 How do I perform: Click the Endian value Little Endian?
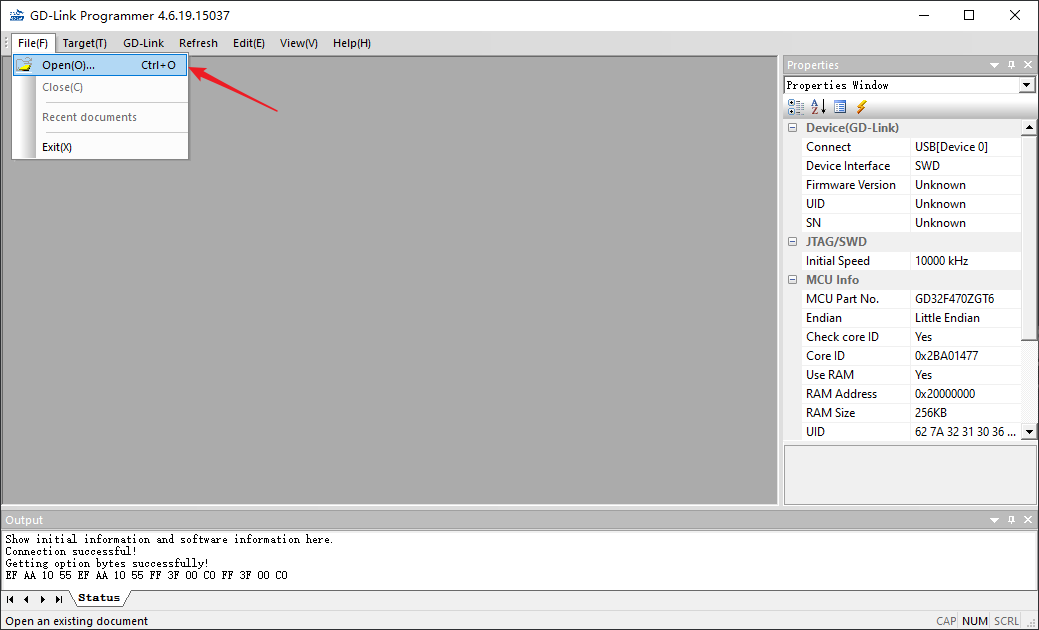coord(947,318)
